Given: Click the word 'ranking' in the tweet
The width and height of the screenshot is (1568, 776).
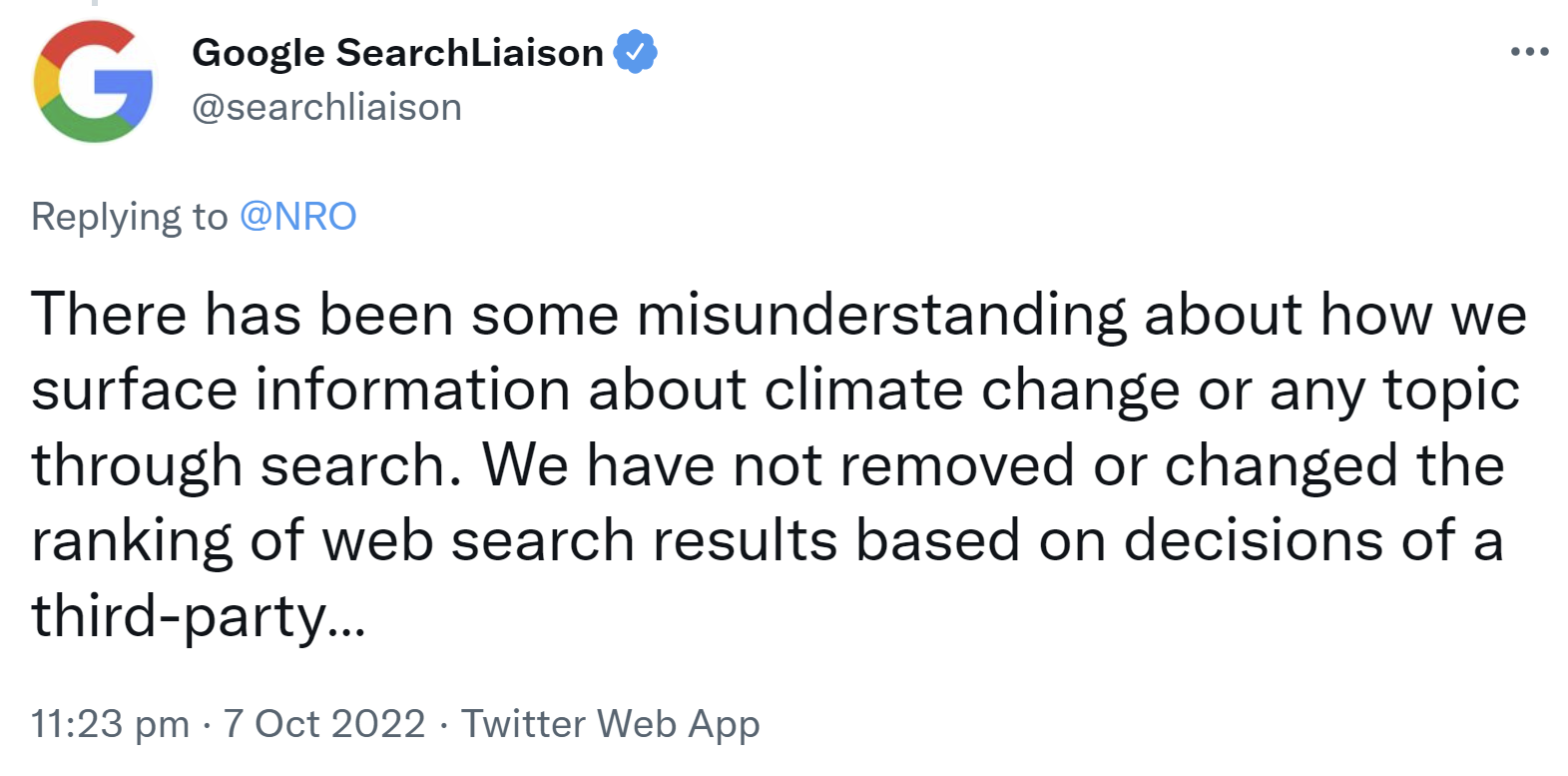Looking at the screenshot, I should pos(132,540).
